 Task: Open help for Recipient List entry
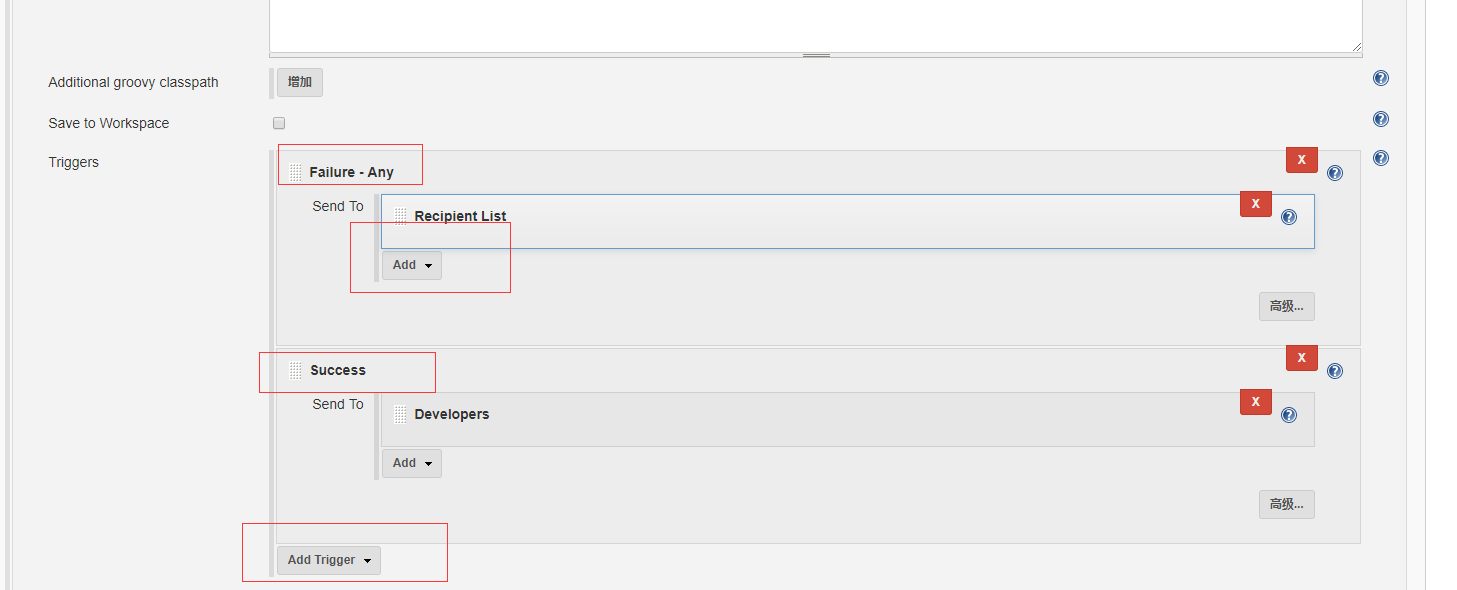pos(1289,216)
